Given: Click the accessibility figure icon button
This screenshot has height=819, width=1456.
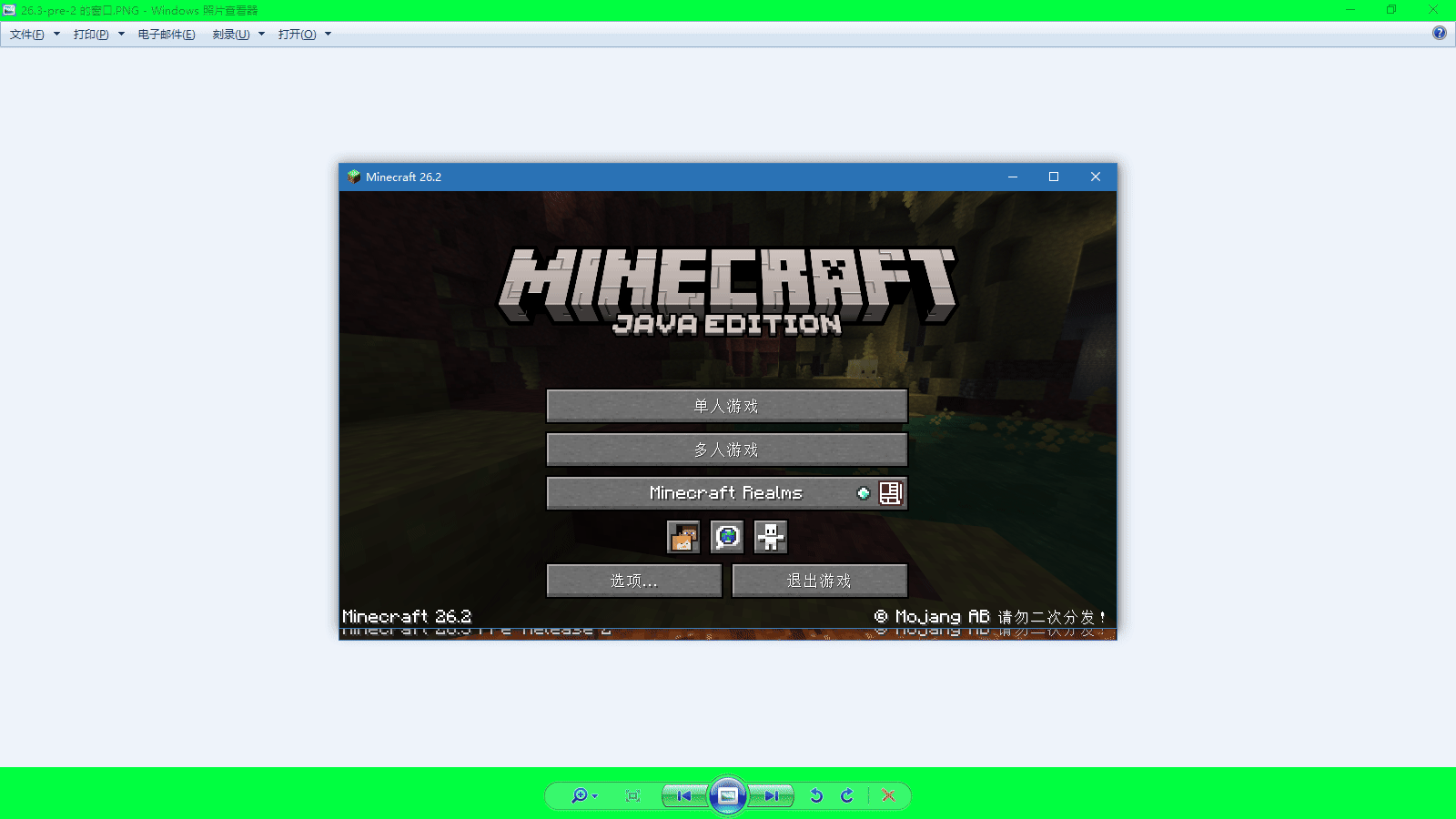Looking at the screenshot, I should [x=771, y=537].
